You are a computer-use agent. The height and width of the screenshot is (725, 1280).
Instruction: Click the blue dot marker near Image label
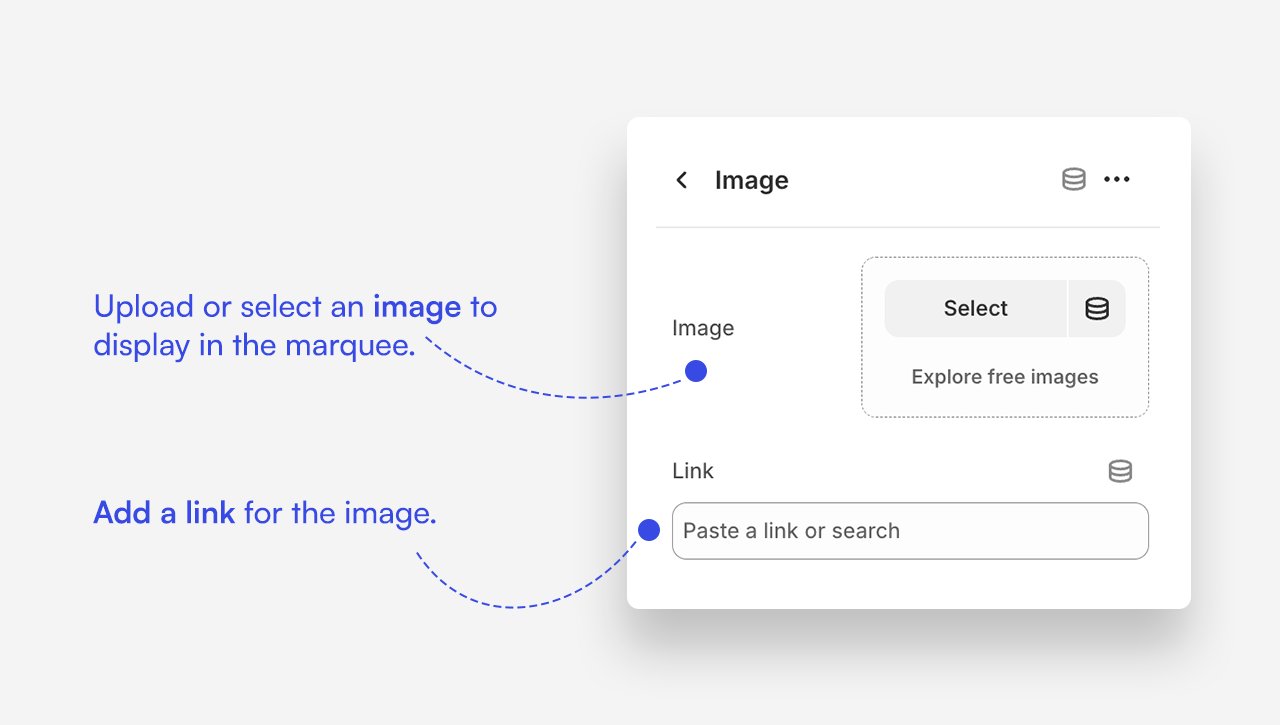(696, 371)
